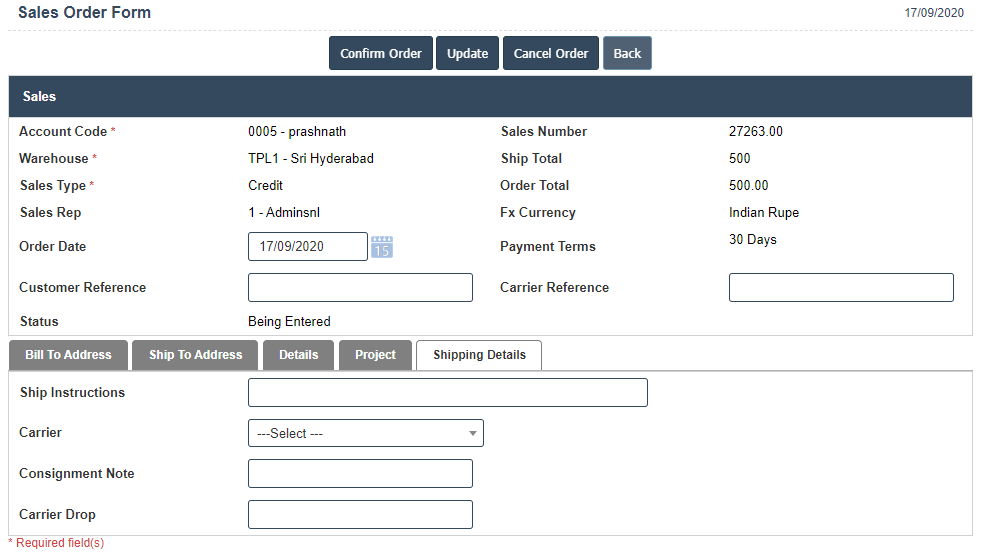Click inside the Order Date text field
The width and height of the screenshot is (990, 557).
point(307,247)
